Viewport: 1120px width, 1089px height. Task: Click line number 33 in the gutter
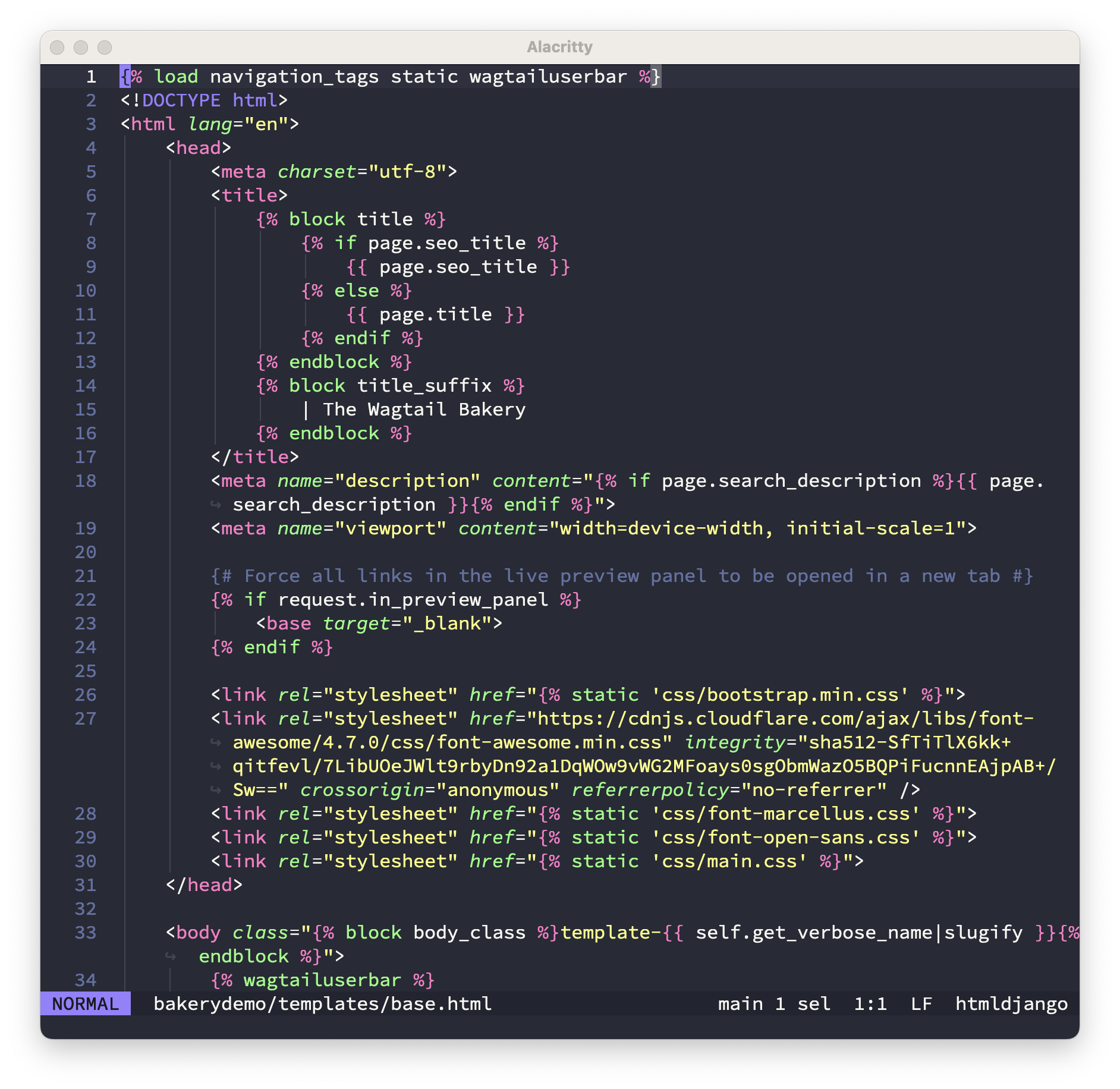point(86,933)
